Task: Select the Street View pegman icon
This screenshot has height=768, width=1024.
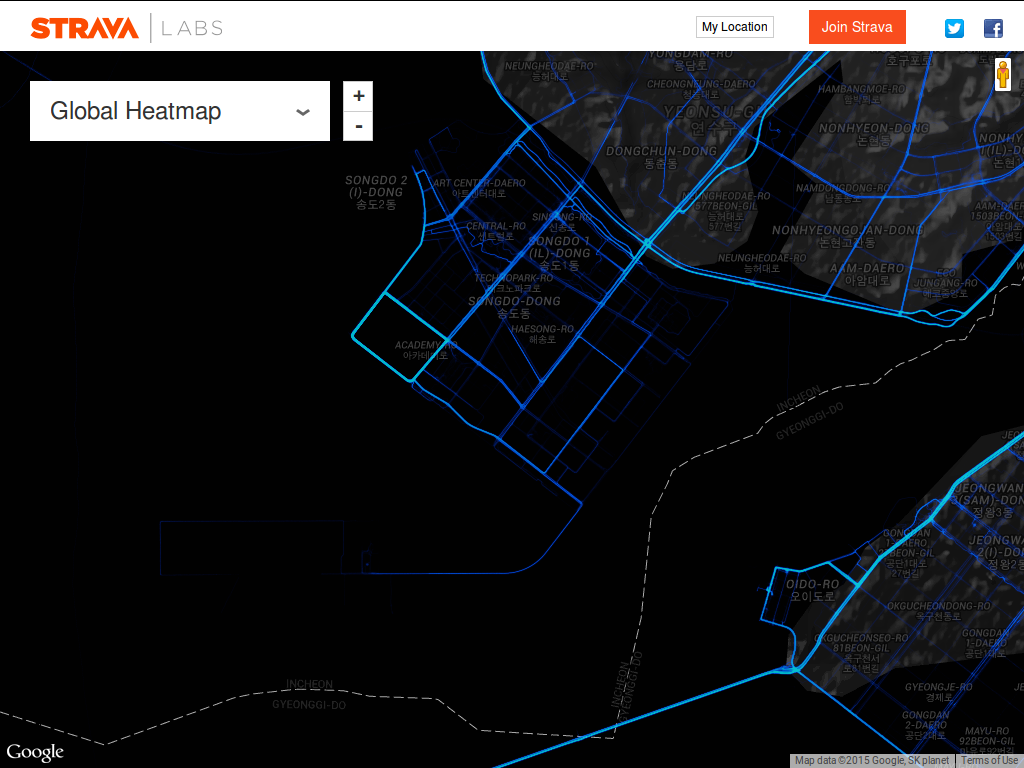Action: tap(1002, 74)
